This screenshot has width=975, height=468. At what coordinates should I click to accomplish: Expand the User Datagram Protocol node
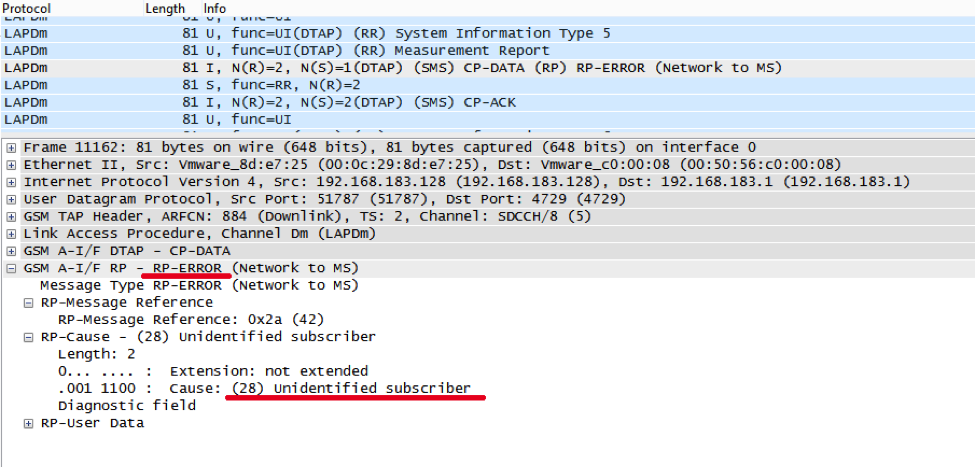11,199
